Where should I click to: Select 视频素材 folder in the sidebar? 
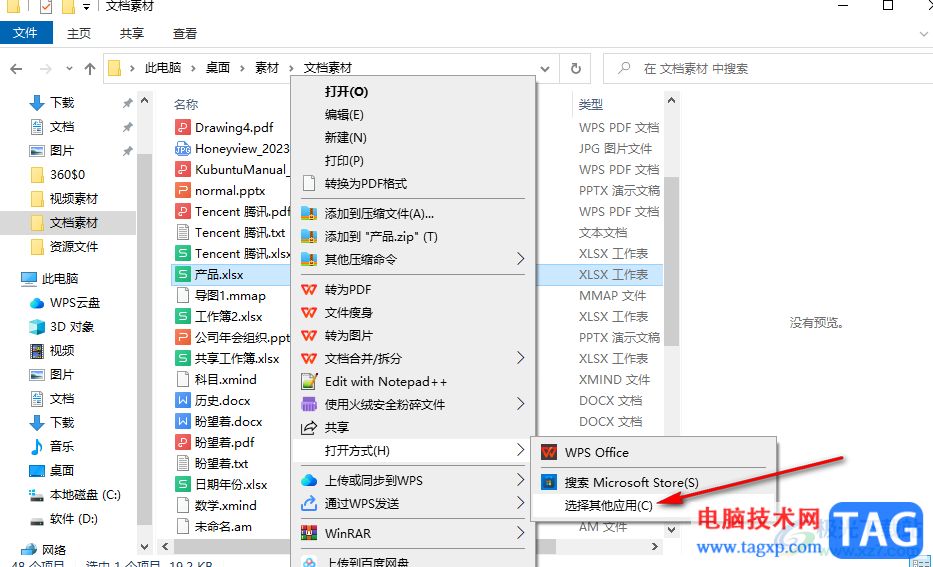[x=74, y=199]
